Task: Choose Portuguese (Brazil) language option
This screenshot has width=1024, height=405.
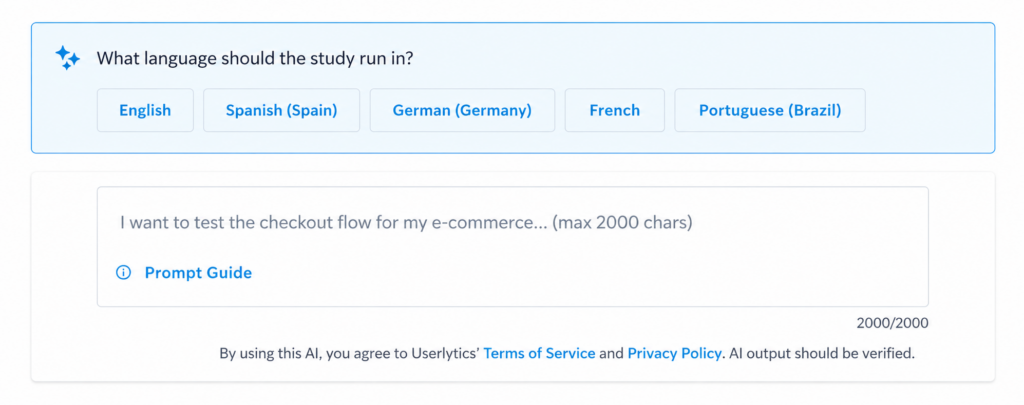Action: (x=770, y=110)
